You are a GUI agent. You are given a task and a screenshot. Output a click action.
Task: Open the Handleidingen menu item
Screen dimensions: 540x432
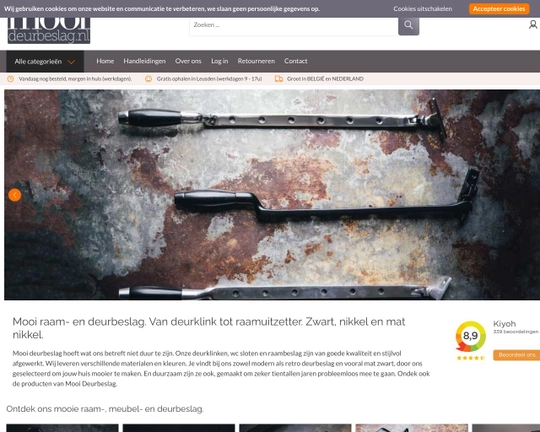pos(145,61)
